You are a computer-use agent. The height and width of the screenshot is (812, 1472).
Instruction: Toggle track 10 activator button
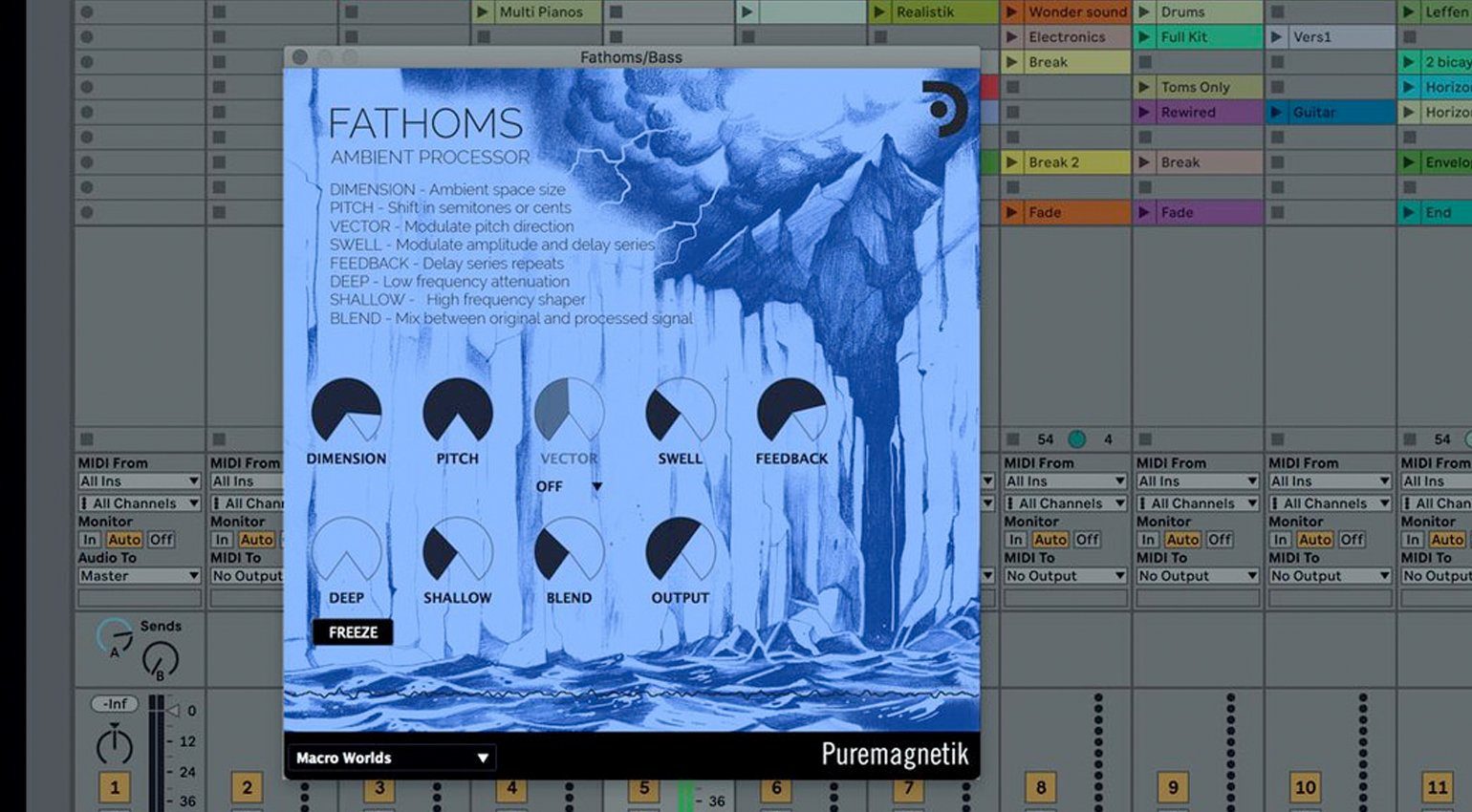[1305, 788]
